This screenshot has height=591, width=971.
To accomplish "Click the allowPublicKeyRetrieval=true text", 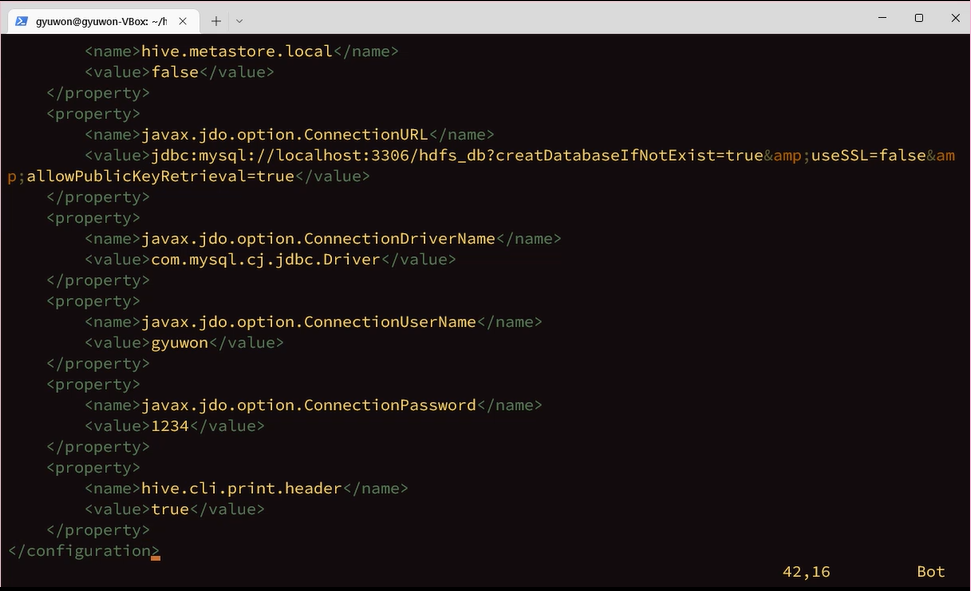I will tap(160, 176).
